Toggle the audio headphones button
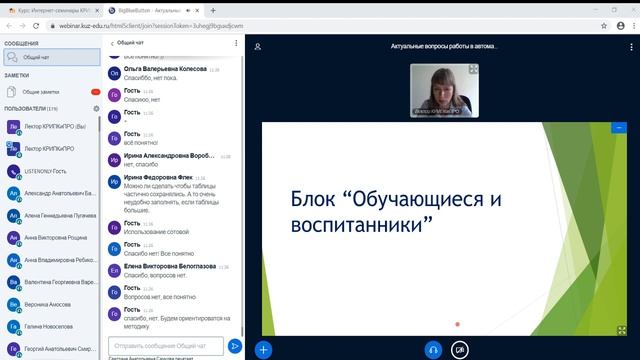640x360 pixels. 433,350
